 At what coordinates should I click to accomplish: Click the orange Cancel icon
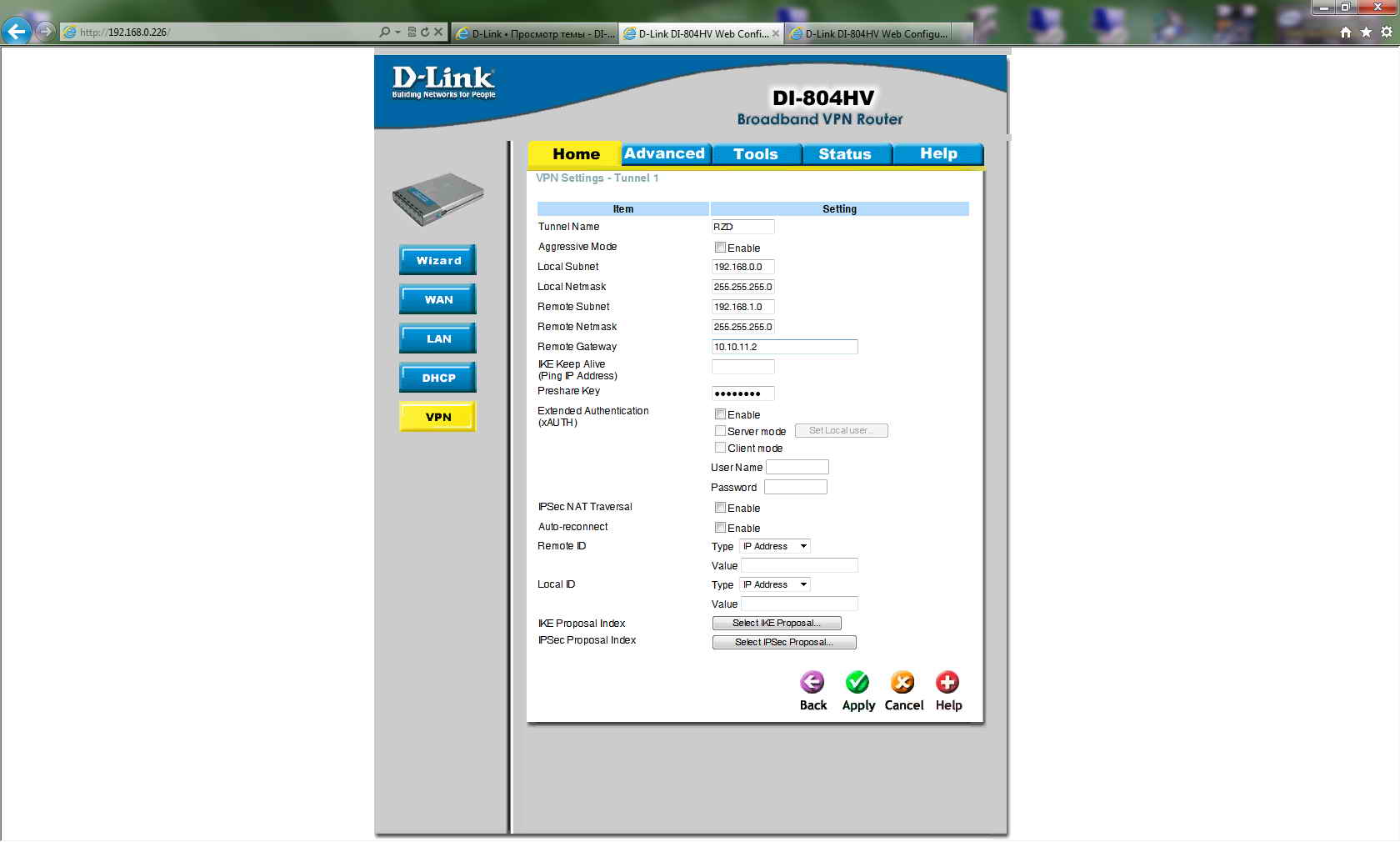pyautogui.click(x=902, y=683)
